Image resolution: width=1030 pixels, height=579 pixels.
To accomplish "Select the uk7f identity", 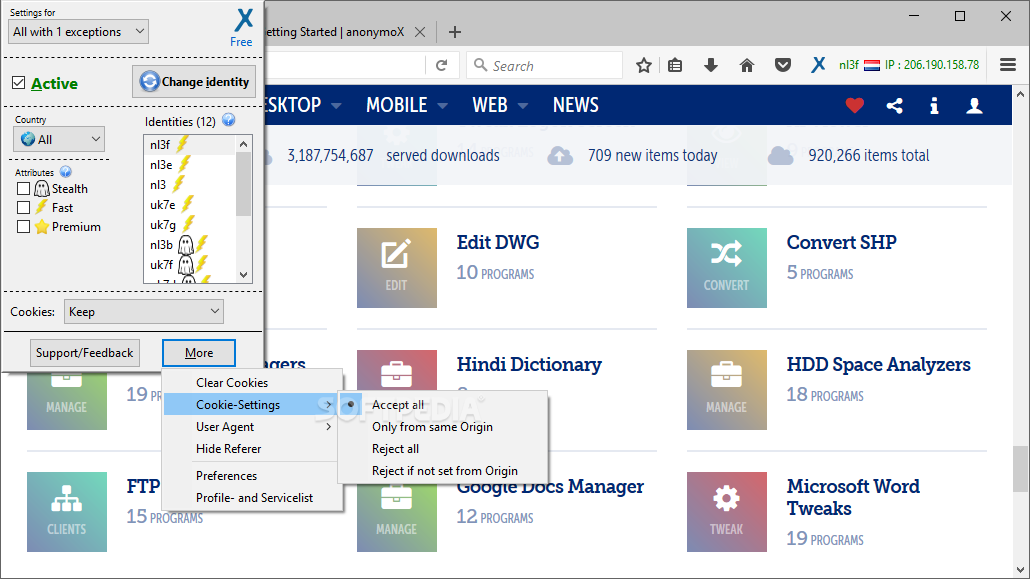I will (189, 265).
